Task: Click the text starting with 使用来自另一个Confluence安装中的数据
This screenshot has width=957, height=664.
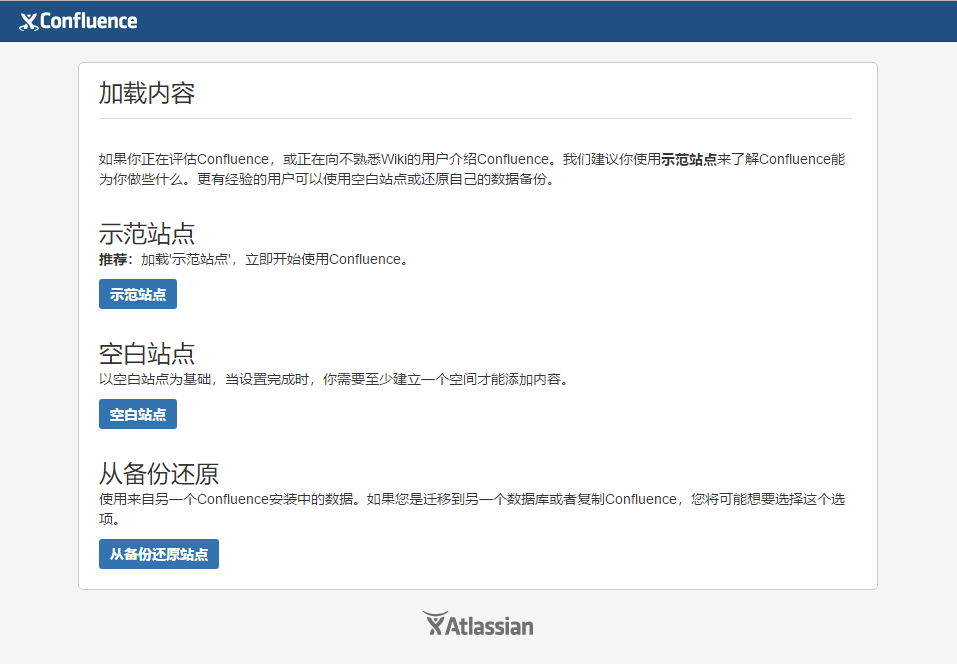Action: pyautogui.click(x=472, y=509)
